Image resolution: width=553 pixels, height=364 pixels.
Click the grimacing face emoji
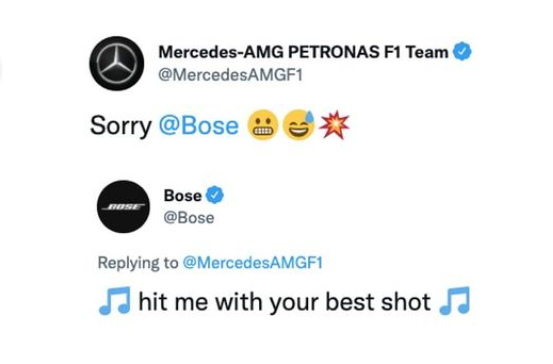[x=263, y=126]
